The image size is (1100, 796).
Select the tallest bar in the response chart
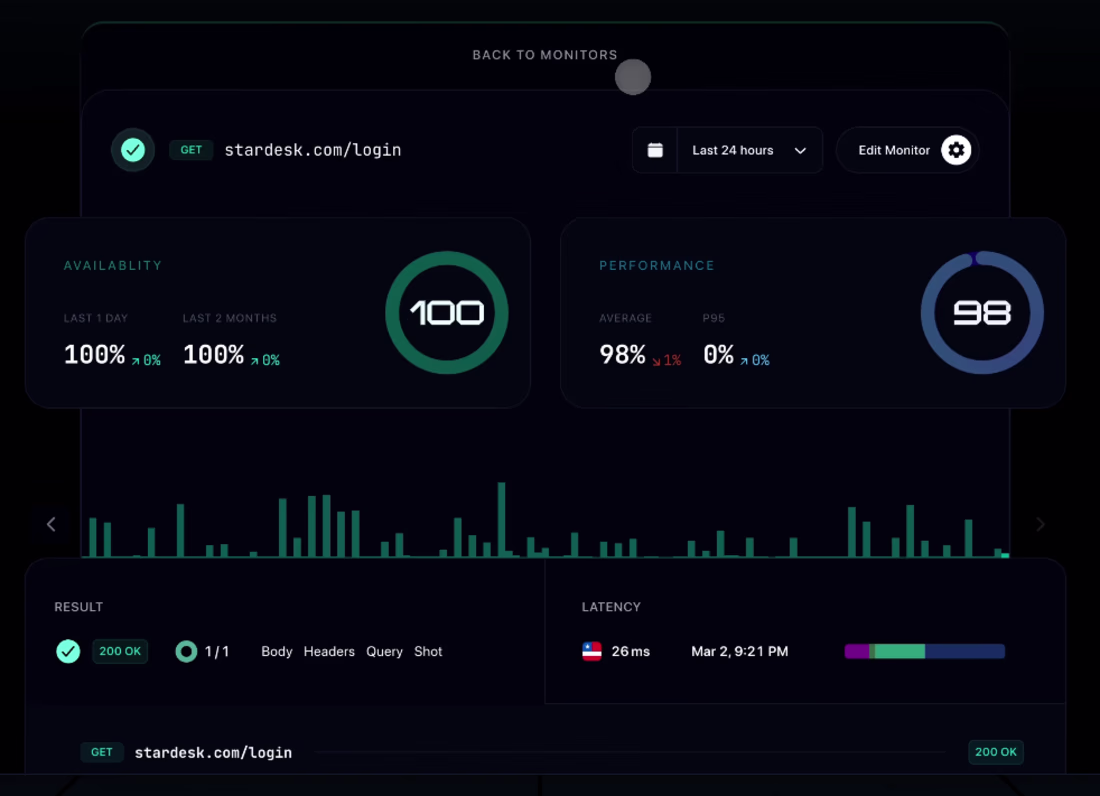[x=502, y=520]
